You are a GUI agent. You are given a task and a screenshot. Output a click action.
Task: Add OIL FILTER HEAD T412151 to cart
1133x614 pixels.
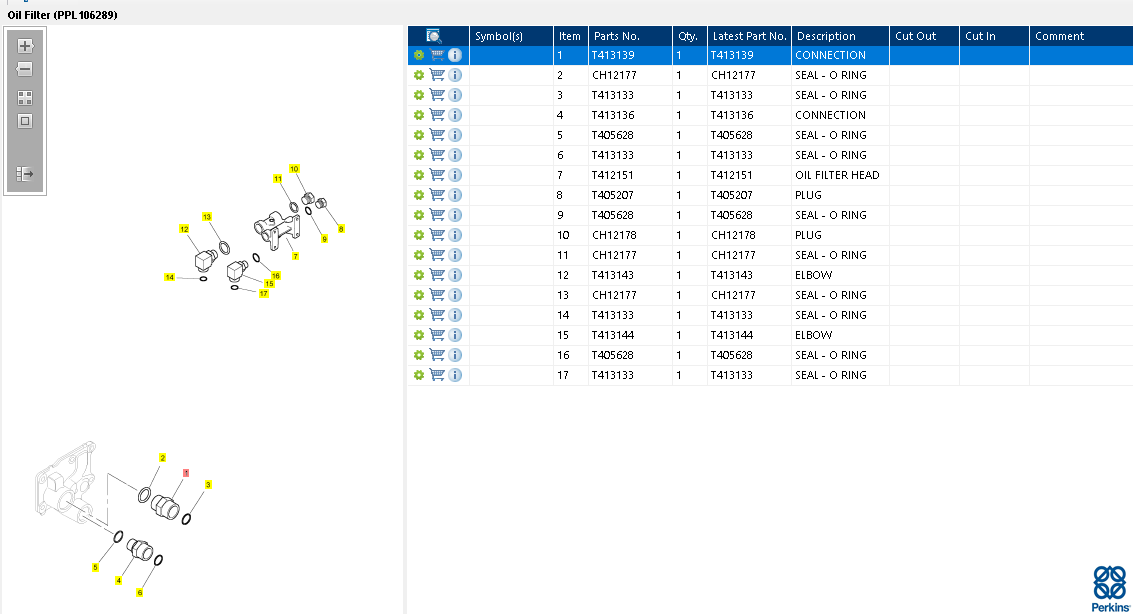437,175
